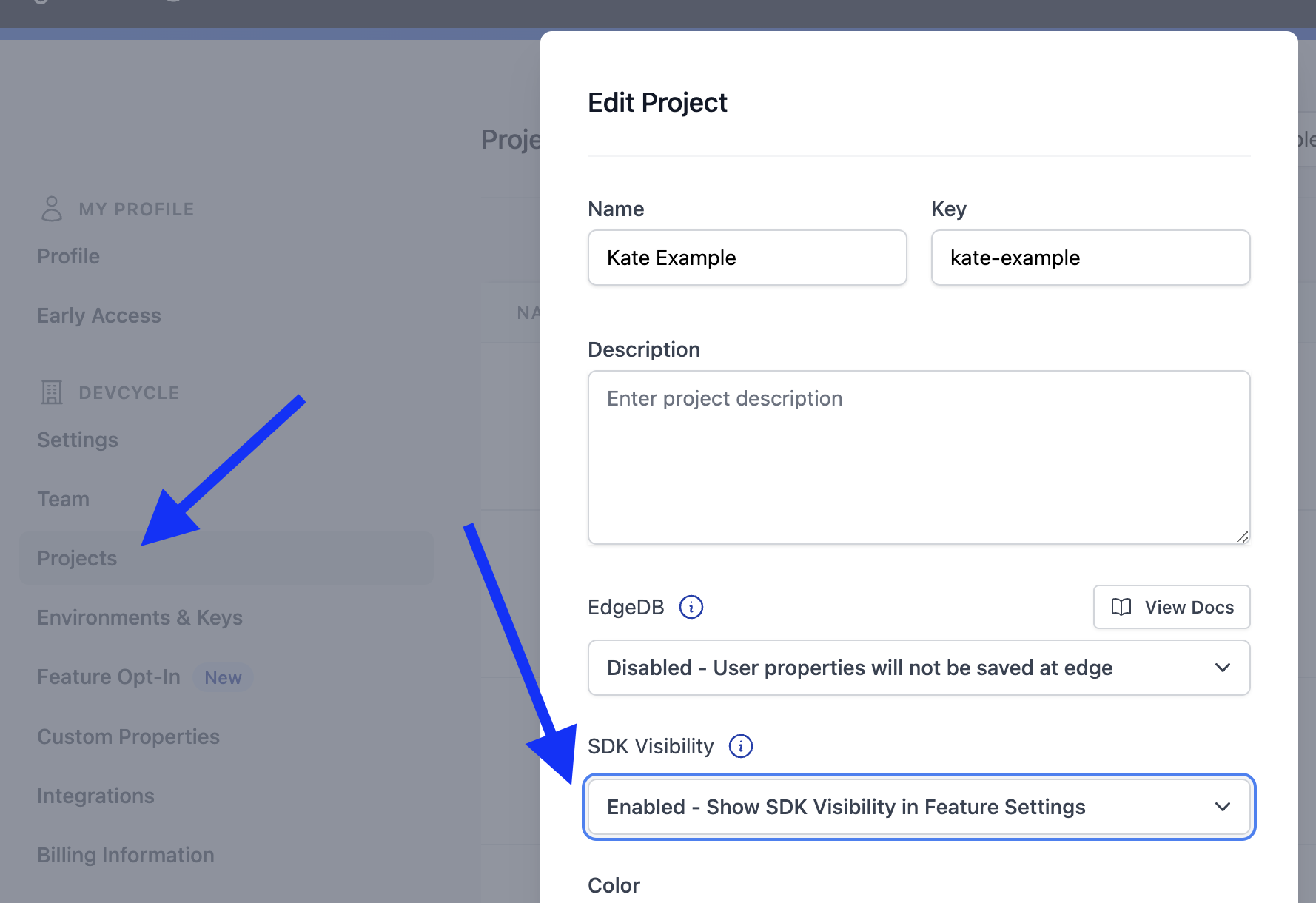
Task: Navigate to Settings
Action: [77, 440]
